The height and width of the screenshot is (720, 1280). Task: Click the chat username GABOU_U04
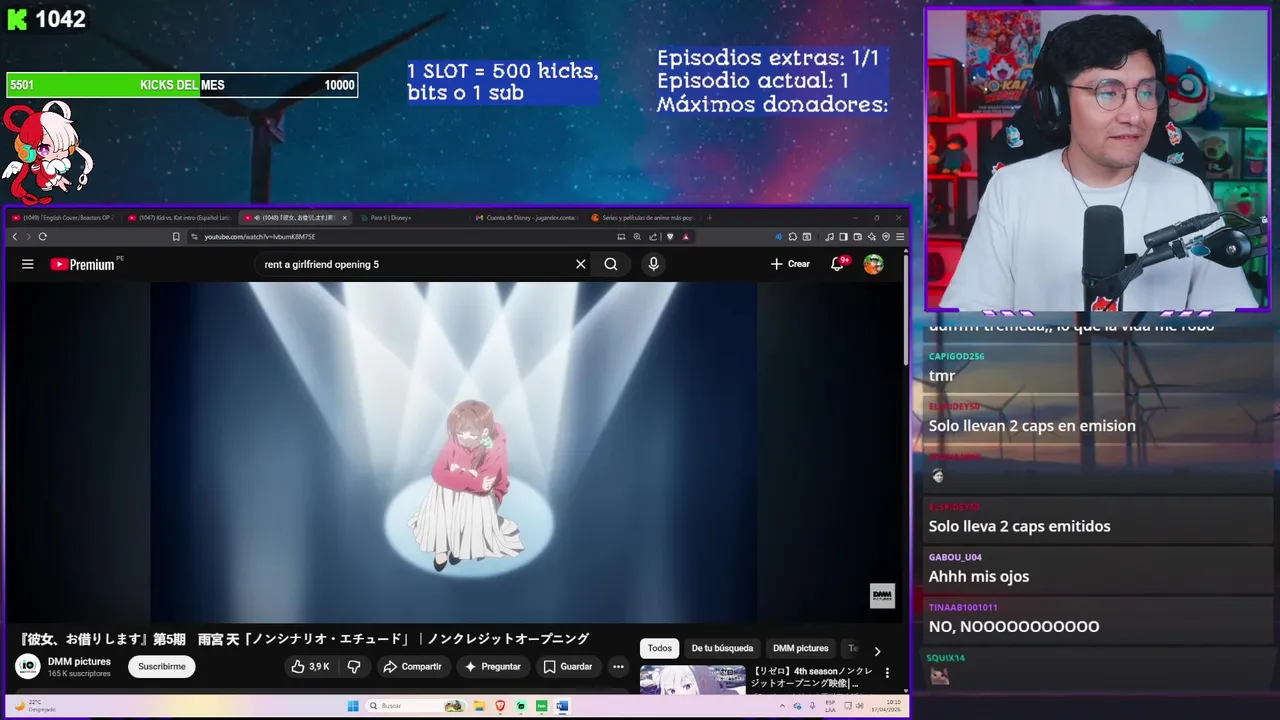955,557
